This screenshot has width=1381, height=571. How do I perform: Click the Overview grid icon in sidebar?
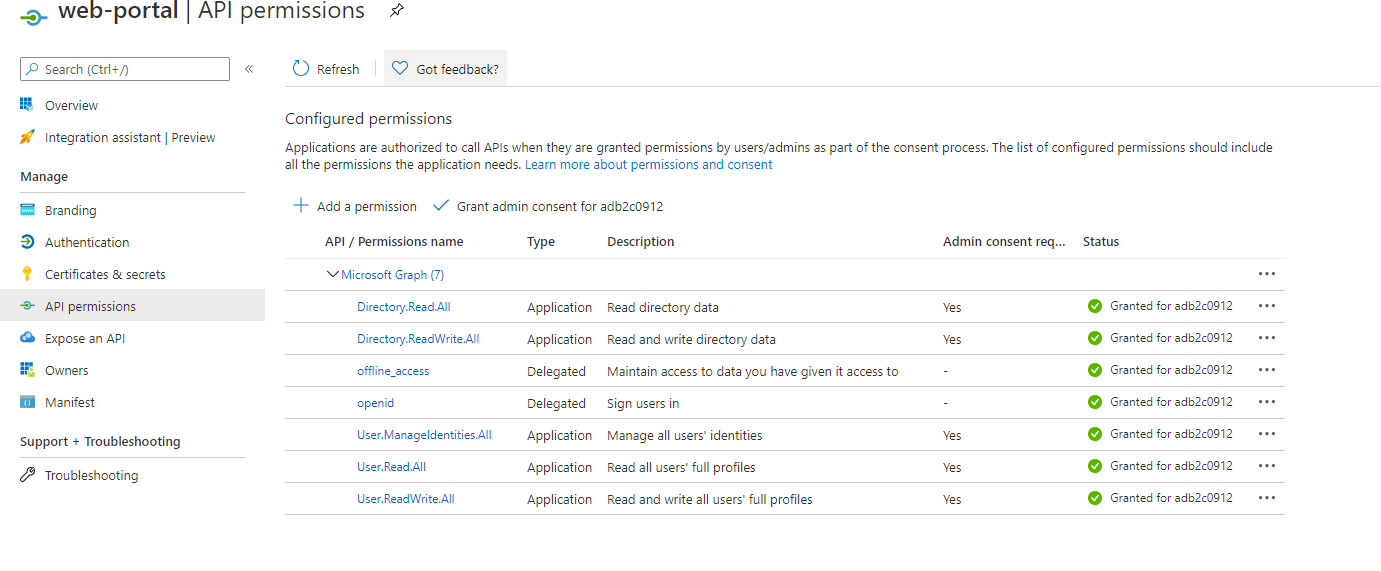coord(27,105)
